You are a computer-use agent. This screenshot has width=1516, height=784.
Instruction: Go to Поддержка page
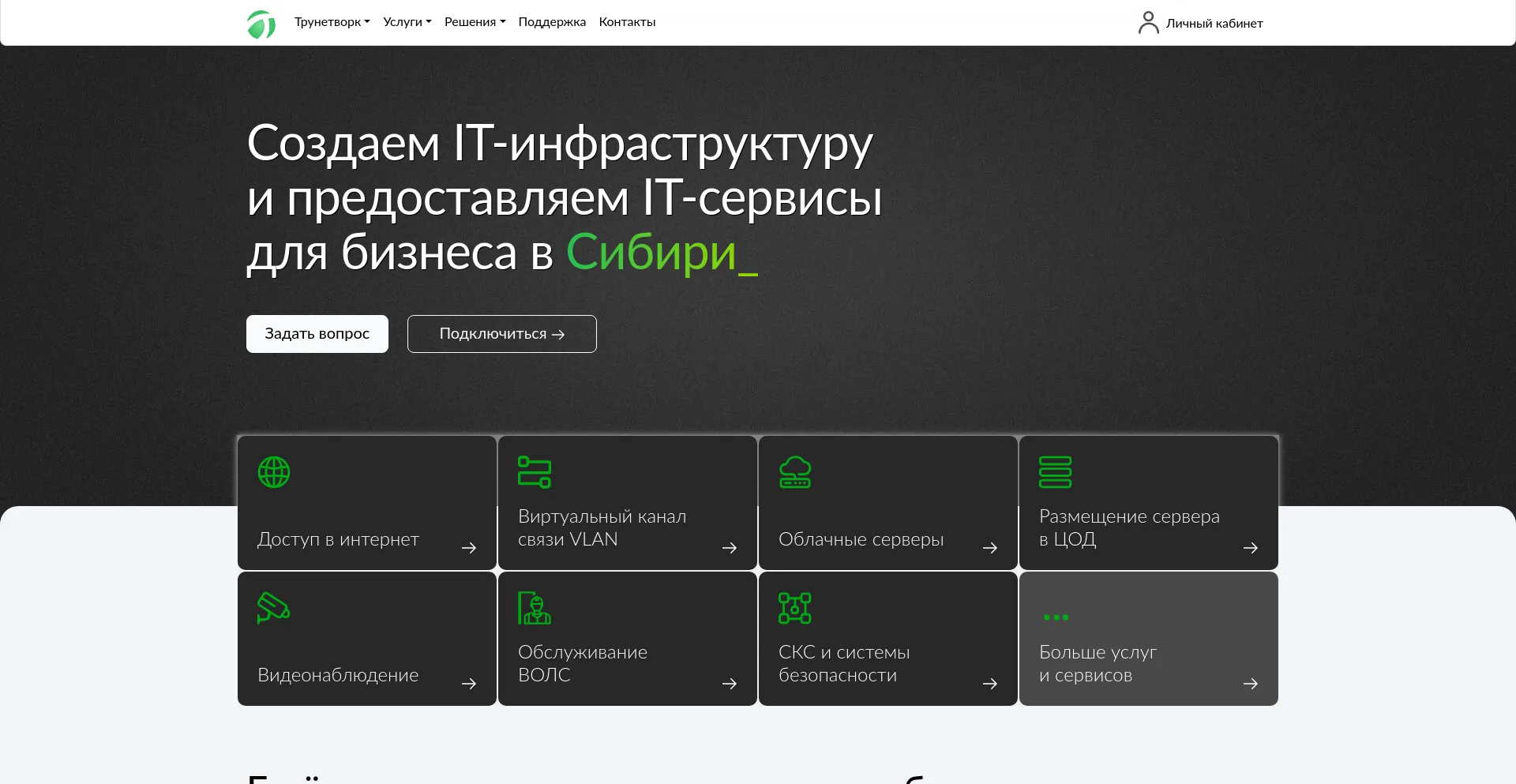point(552,22)
